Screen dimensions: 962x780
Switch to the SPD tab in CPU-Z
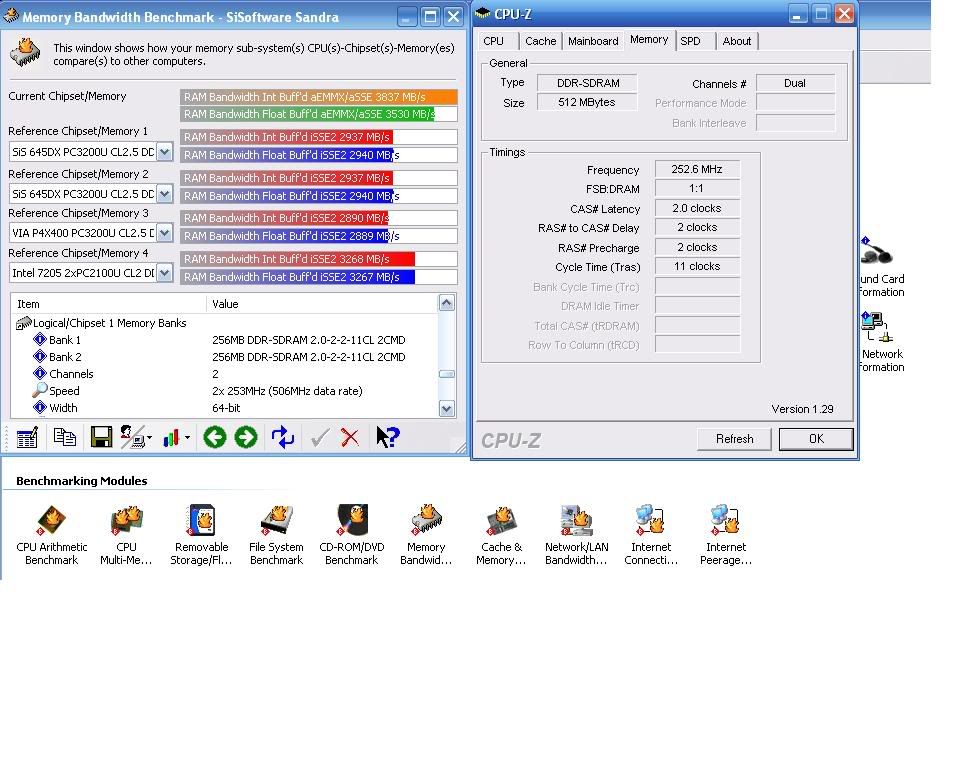[690, 41]
